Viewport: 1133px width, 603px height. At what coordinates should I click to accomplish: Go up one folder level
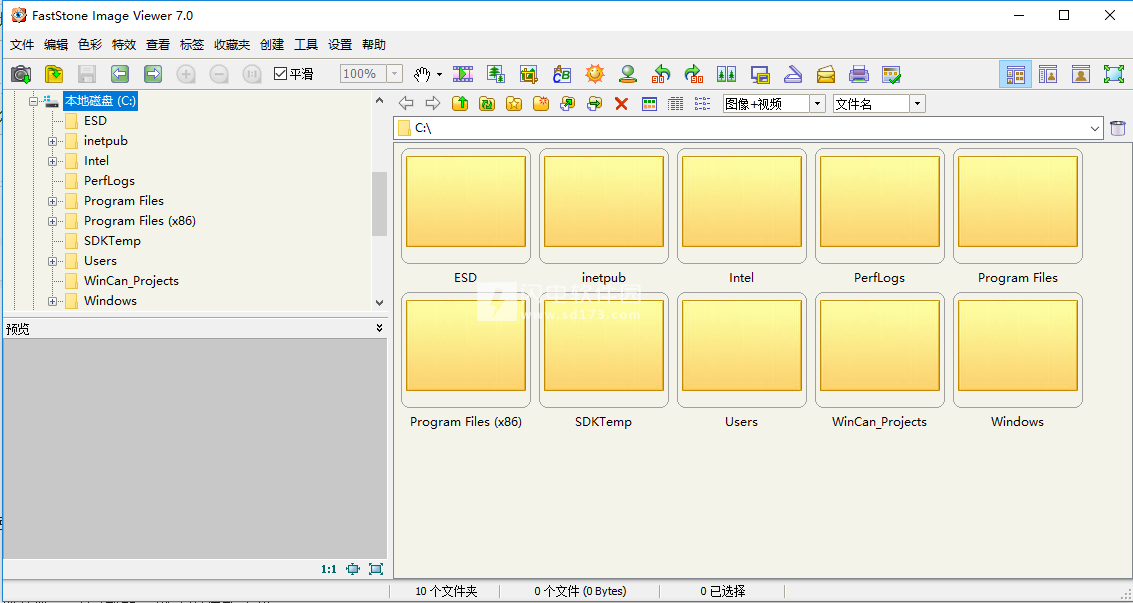click(460, 104)
